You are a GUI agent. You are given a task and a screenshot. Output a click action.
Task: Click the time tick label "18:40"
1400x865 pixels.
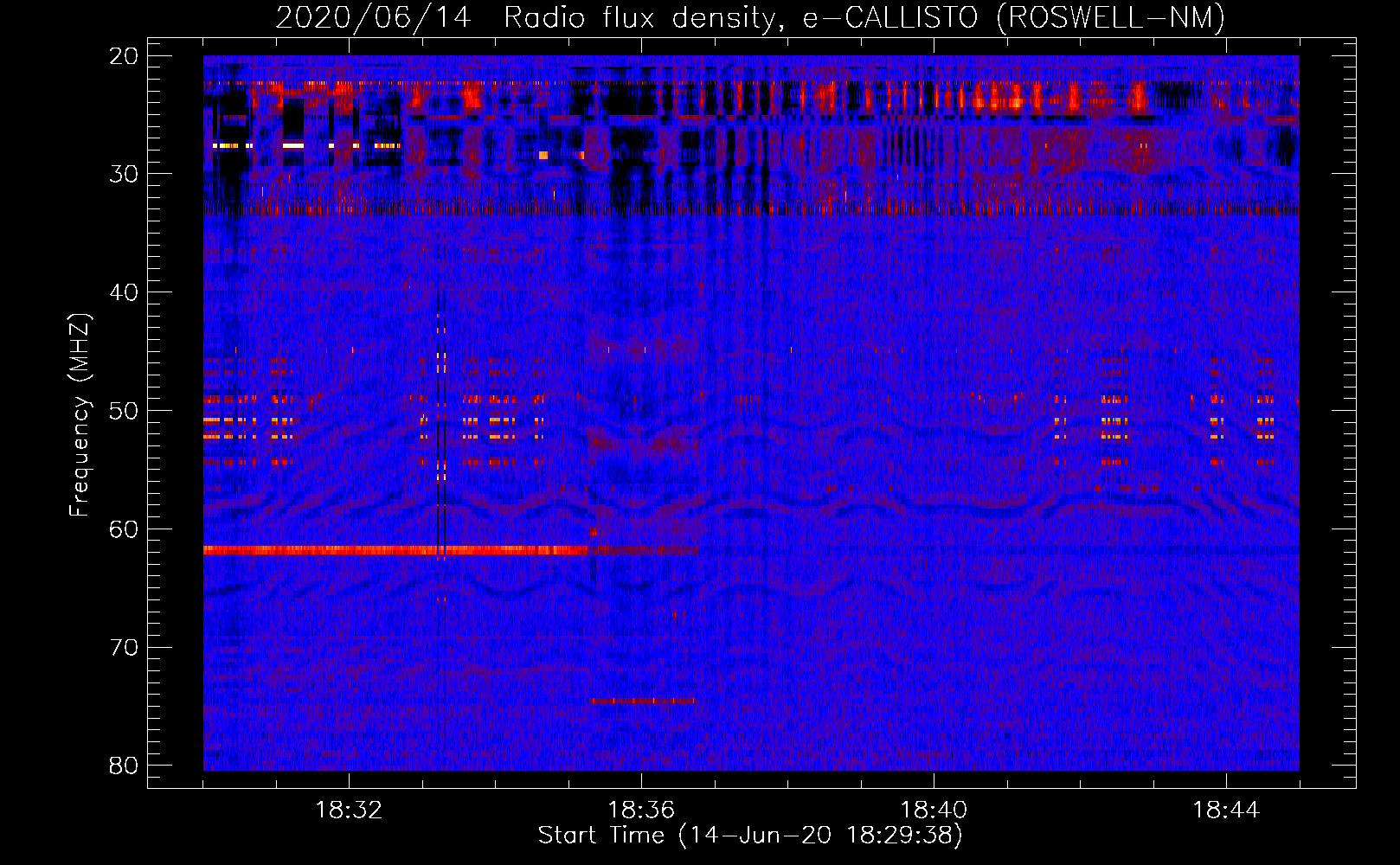click(934, 811)
